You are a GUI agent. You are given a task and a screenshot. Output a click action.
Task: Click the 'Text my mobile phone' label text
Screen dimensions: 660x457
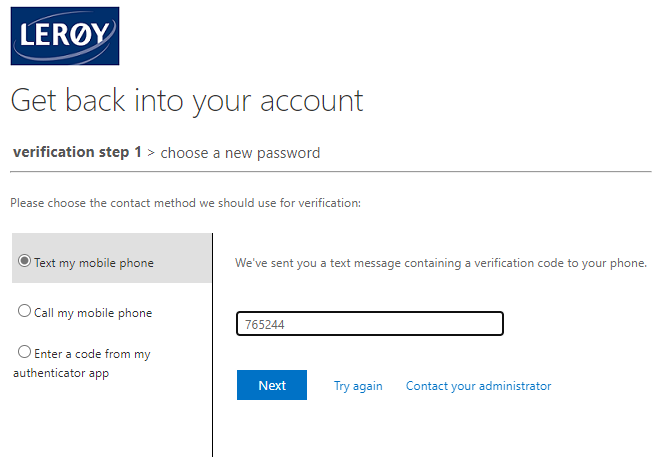click(x=94, y=263)
